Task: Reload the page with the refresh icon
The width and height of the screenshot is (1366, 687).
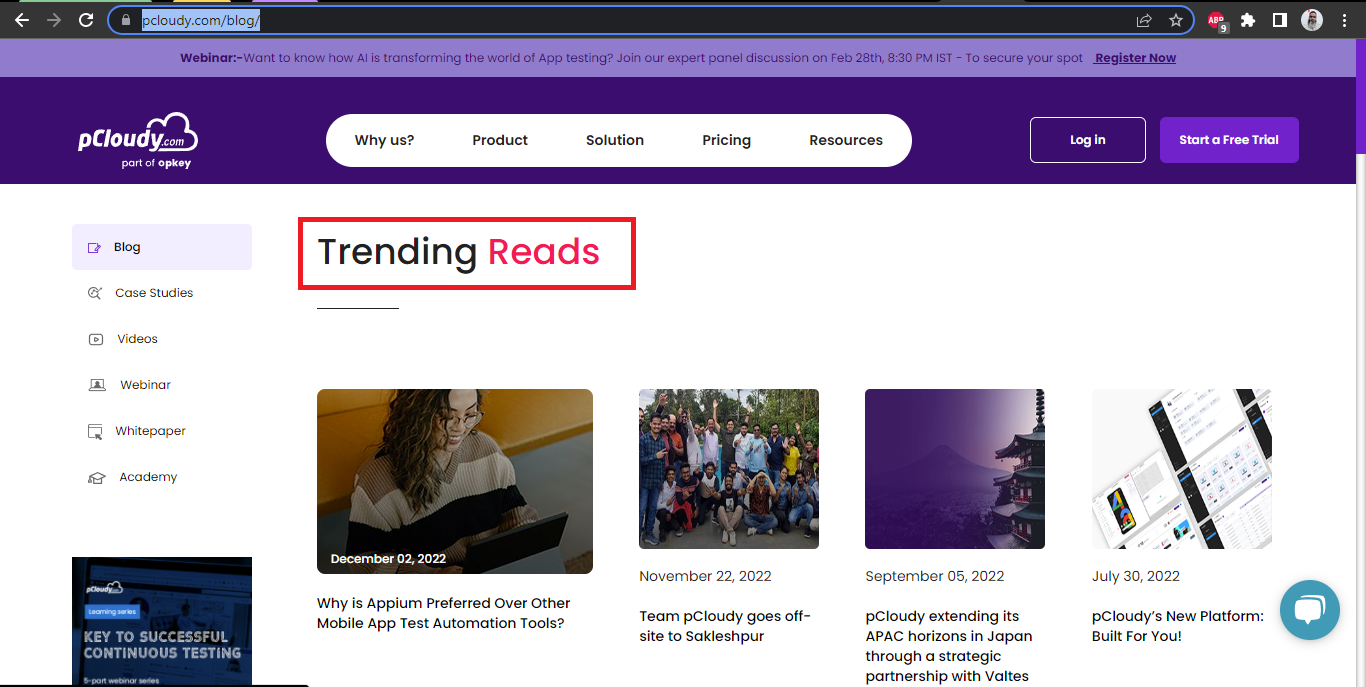Action: tap(86, 20)
